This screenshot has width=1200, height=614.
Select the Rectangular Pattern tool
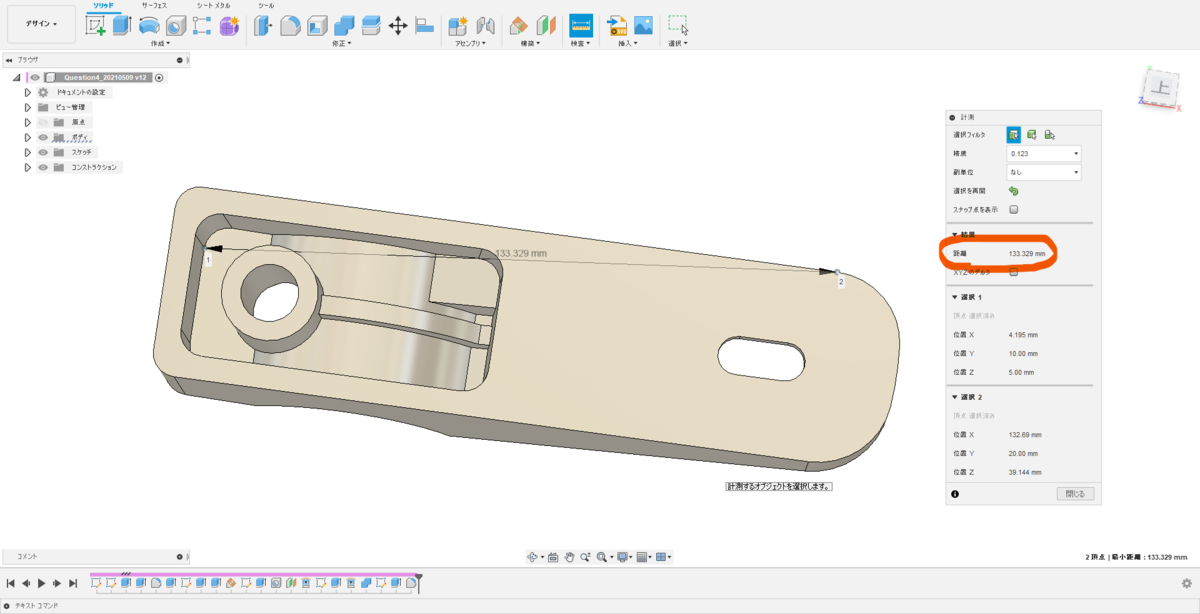(202, 26)
